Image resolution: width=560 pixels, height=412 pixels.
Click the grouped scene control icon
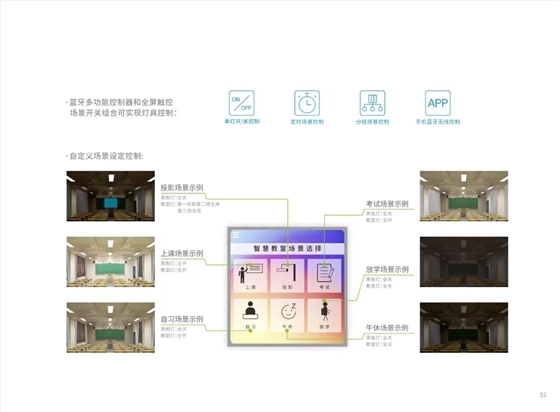(x=372, y=103)
